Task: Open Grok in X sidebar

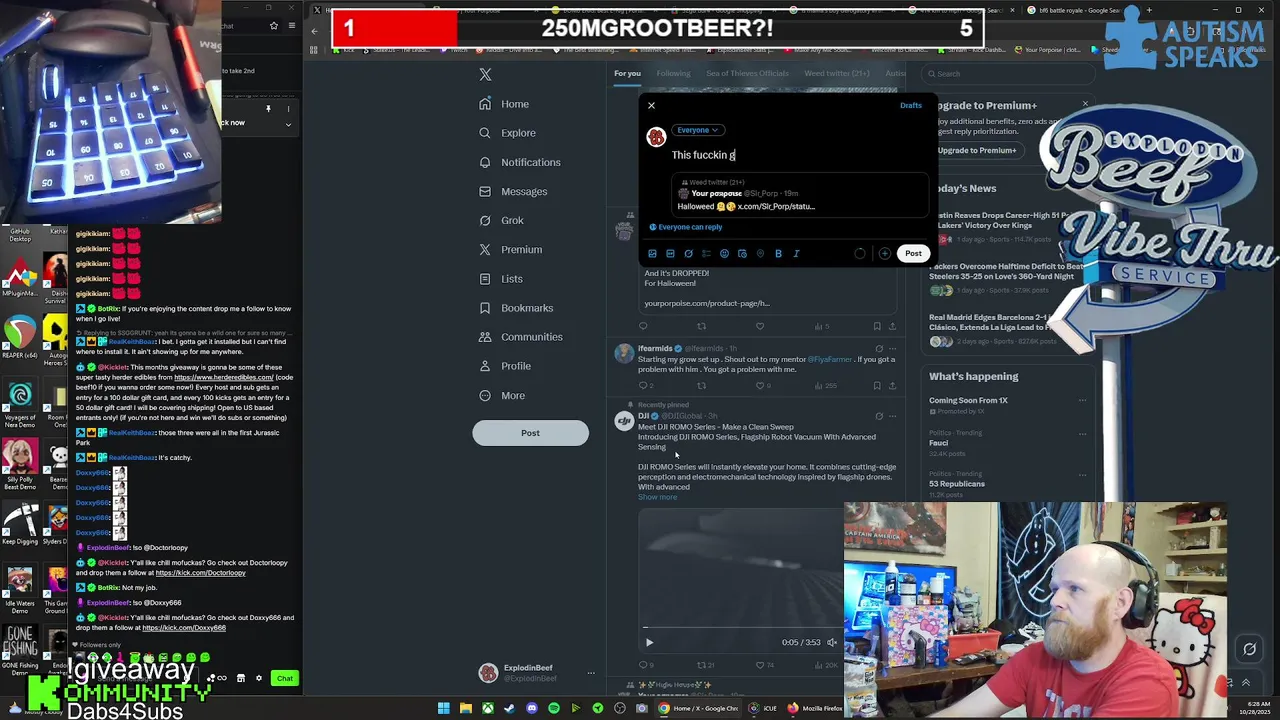Action: [x=501, y=220]
